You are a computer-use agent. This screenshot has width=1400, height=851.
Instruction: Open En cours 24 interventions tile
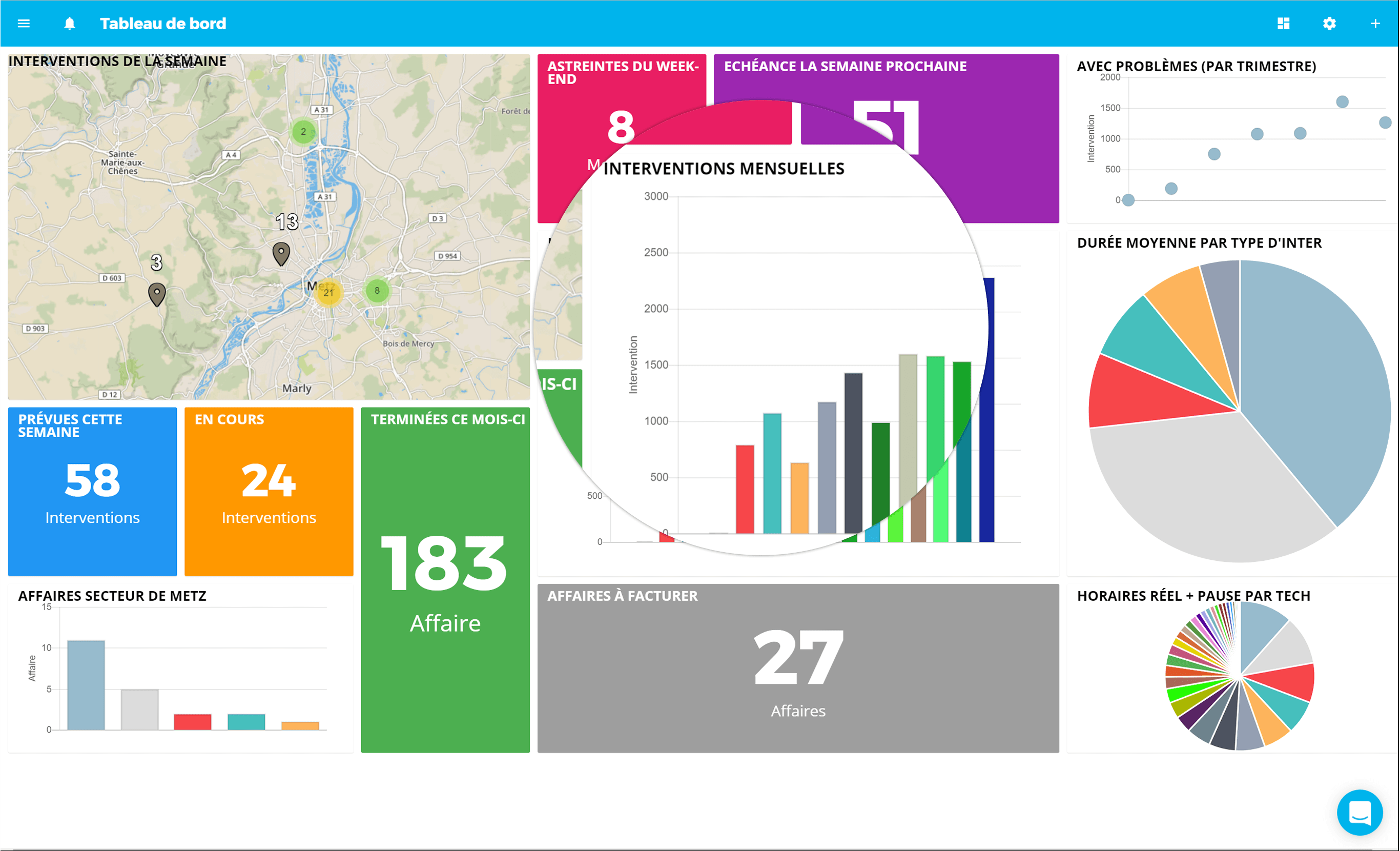tap(269, 491)
